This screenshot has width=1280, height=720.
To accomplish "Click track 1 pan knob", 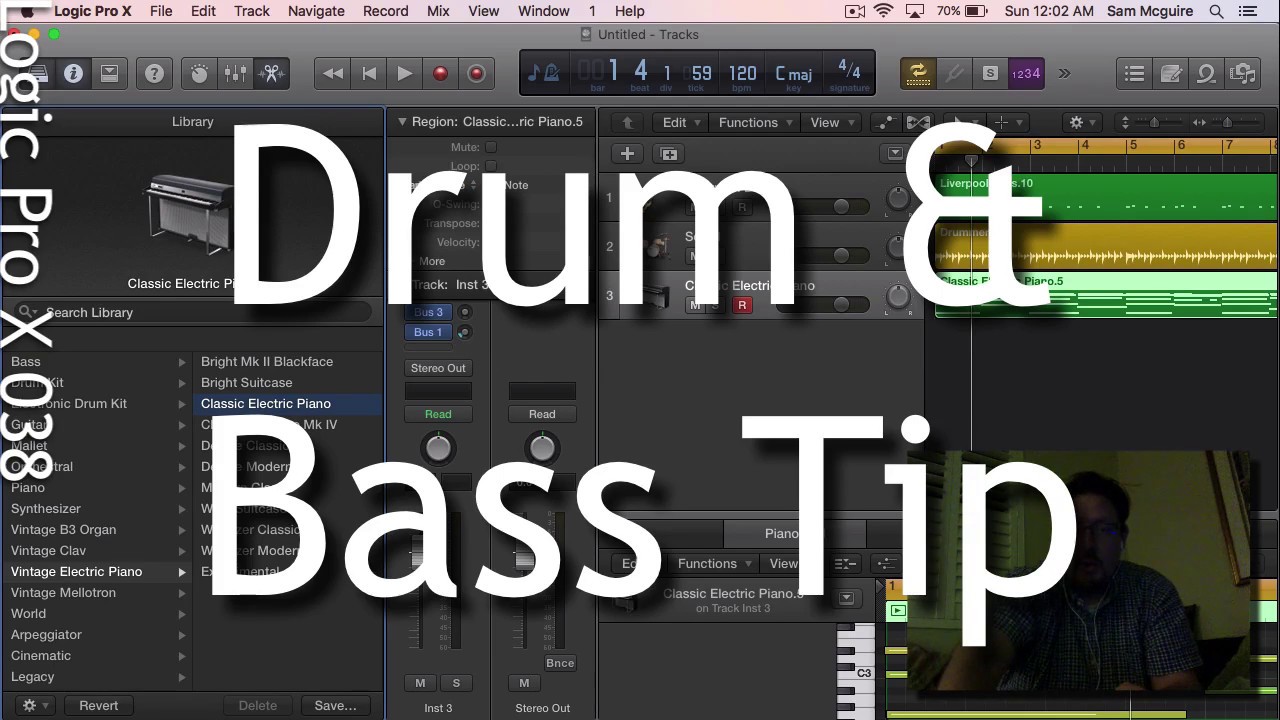I will [898, 198].
